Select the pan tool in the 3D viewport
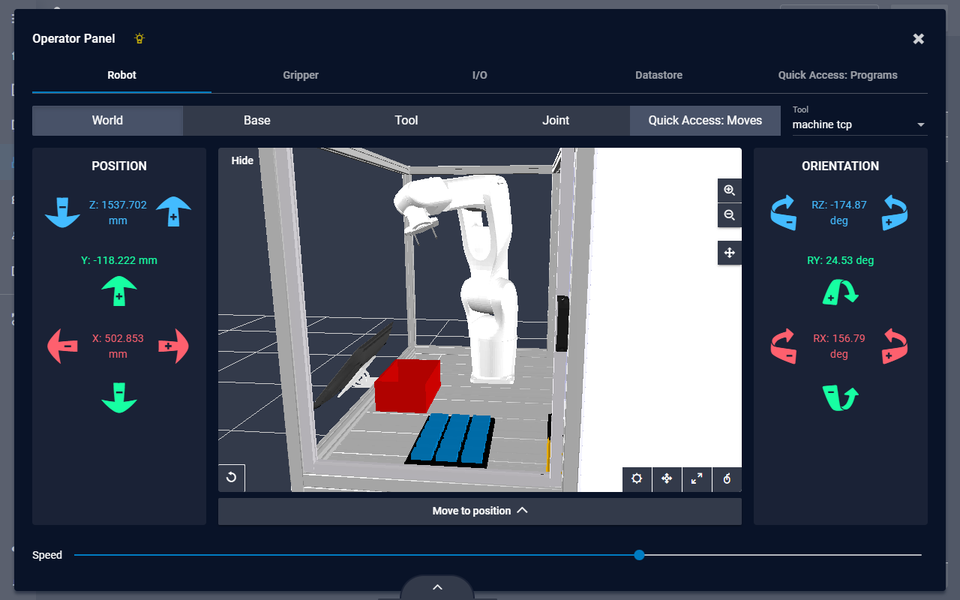This screenshot has width=960, height=600. tap(729, 252)
